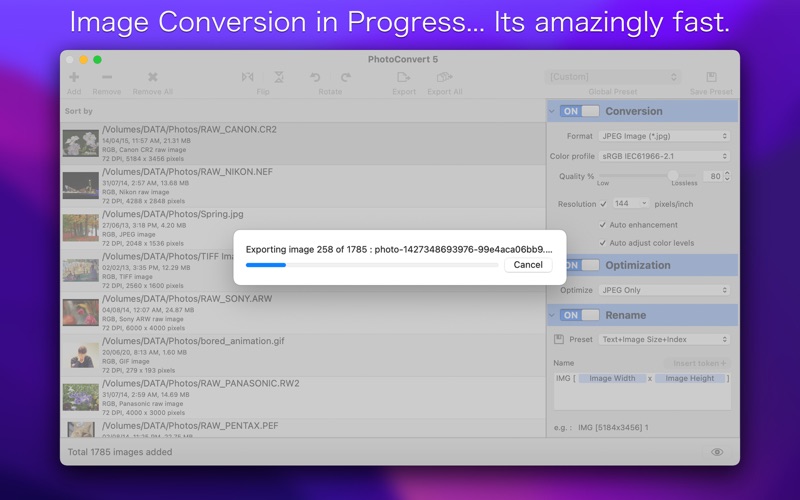Viewport: 800px width, 500px height.
Task: Click the yellow minimize window button
Action: (x=84, y=60)
